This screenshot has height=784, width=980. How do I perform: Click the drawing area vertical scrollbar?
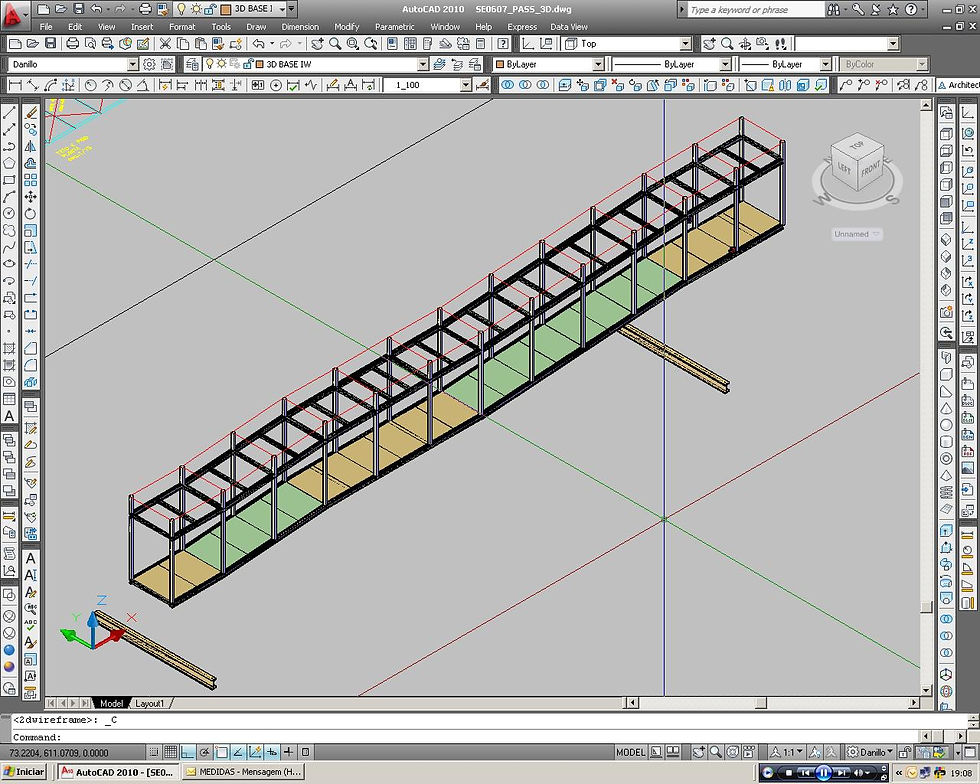coord(926,397)
